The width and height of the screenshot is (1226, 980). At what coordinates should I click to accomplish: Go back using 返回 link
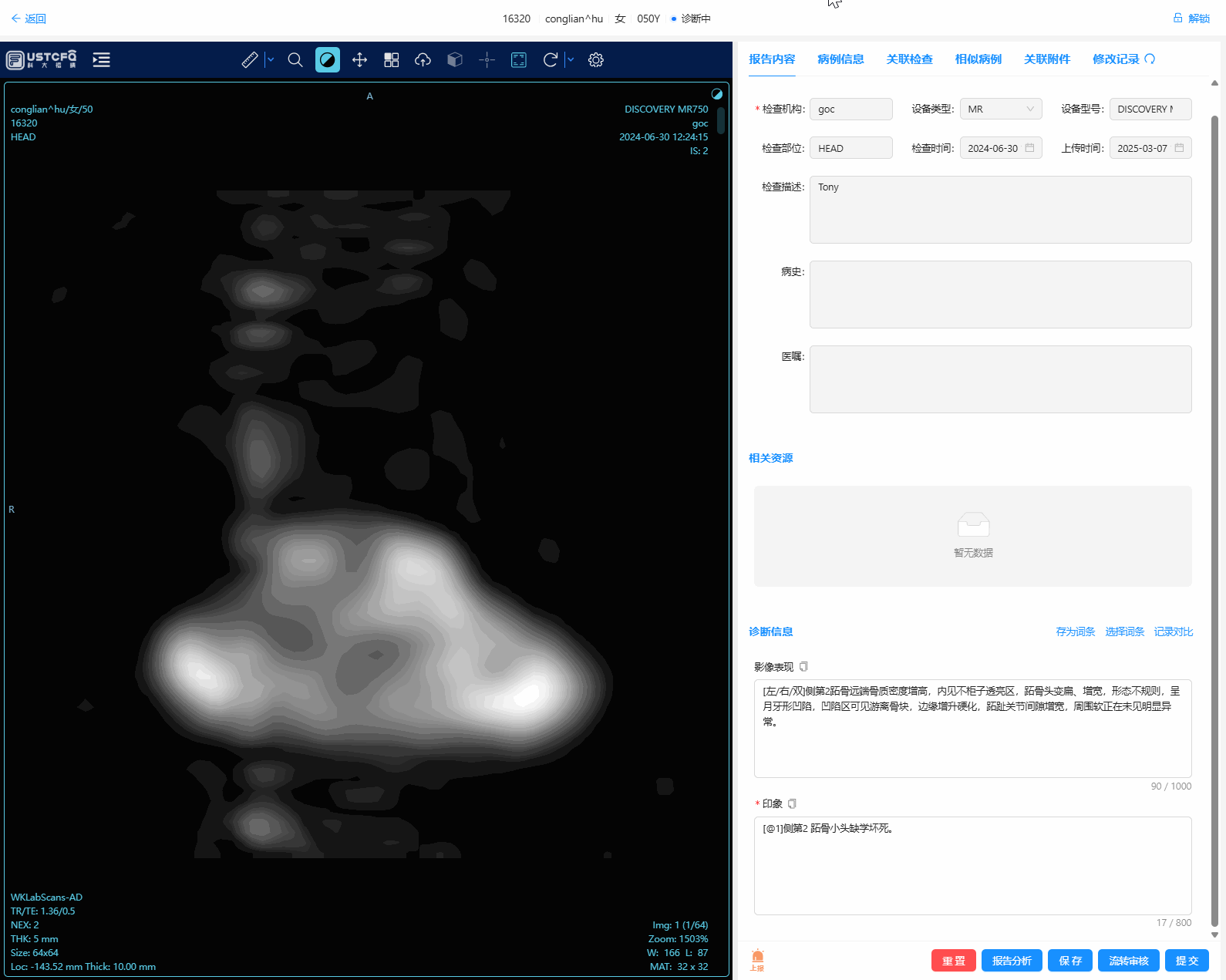tap(29, 19)
